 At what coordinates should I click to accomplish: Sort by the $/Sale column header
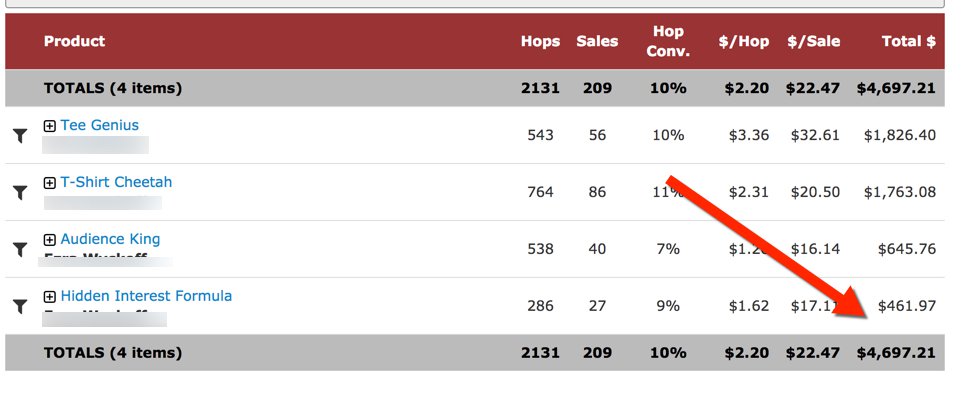814,41
